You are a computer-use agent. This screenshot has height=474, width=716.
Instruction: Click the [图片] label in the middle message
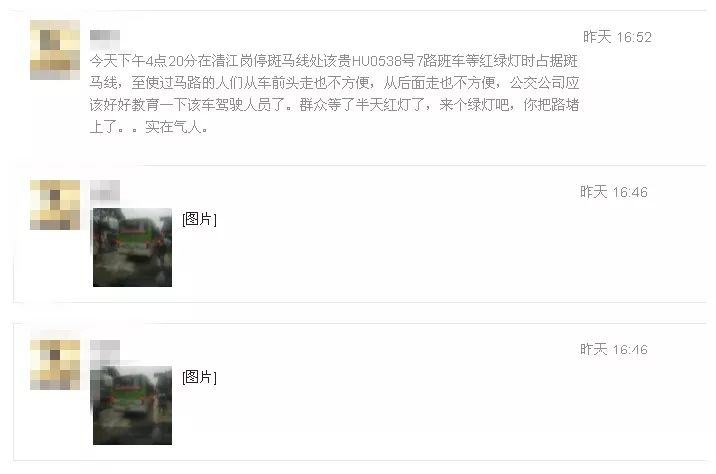click(x=199, y=219)
